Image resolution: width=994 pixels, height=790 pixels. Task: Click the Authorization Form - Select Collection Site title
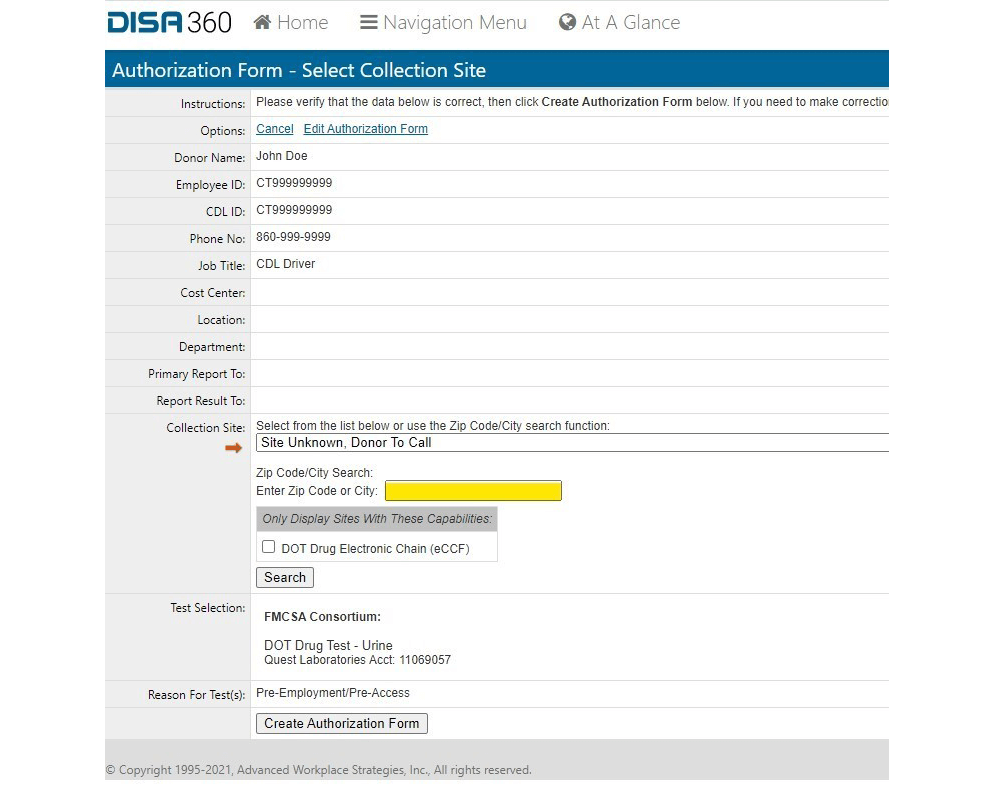coord(299,70)
